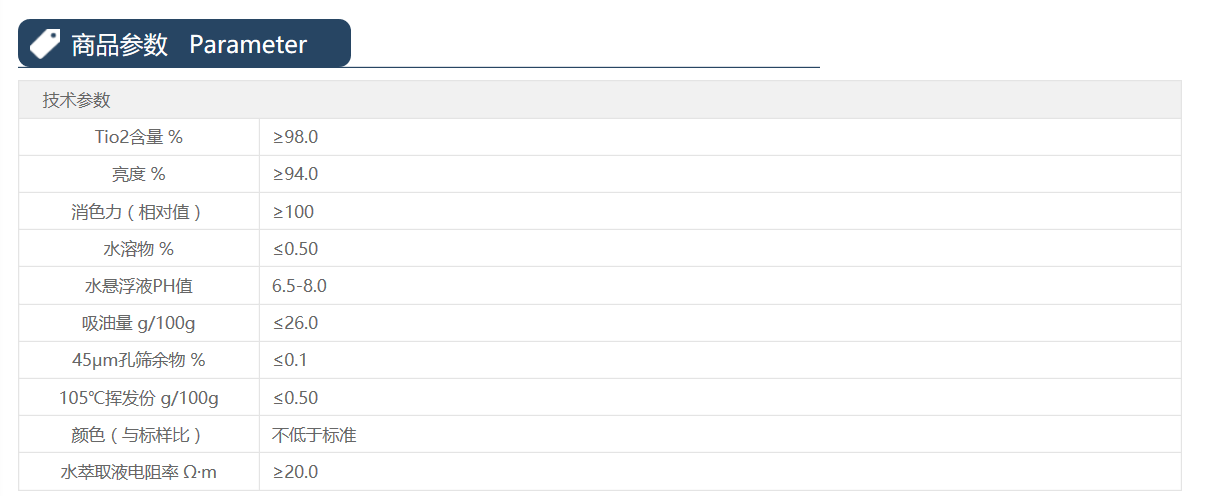Select the 技术参数 table header row
This screenshot has width=1215, height=496.
599,100
